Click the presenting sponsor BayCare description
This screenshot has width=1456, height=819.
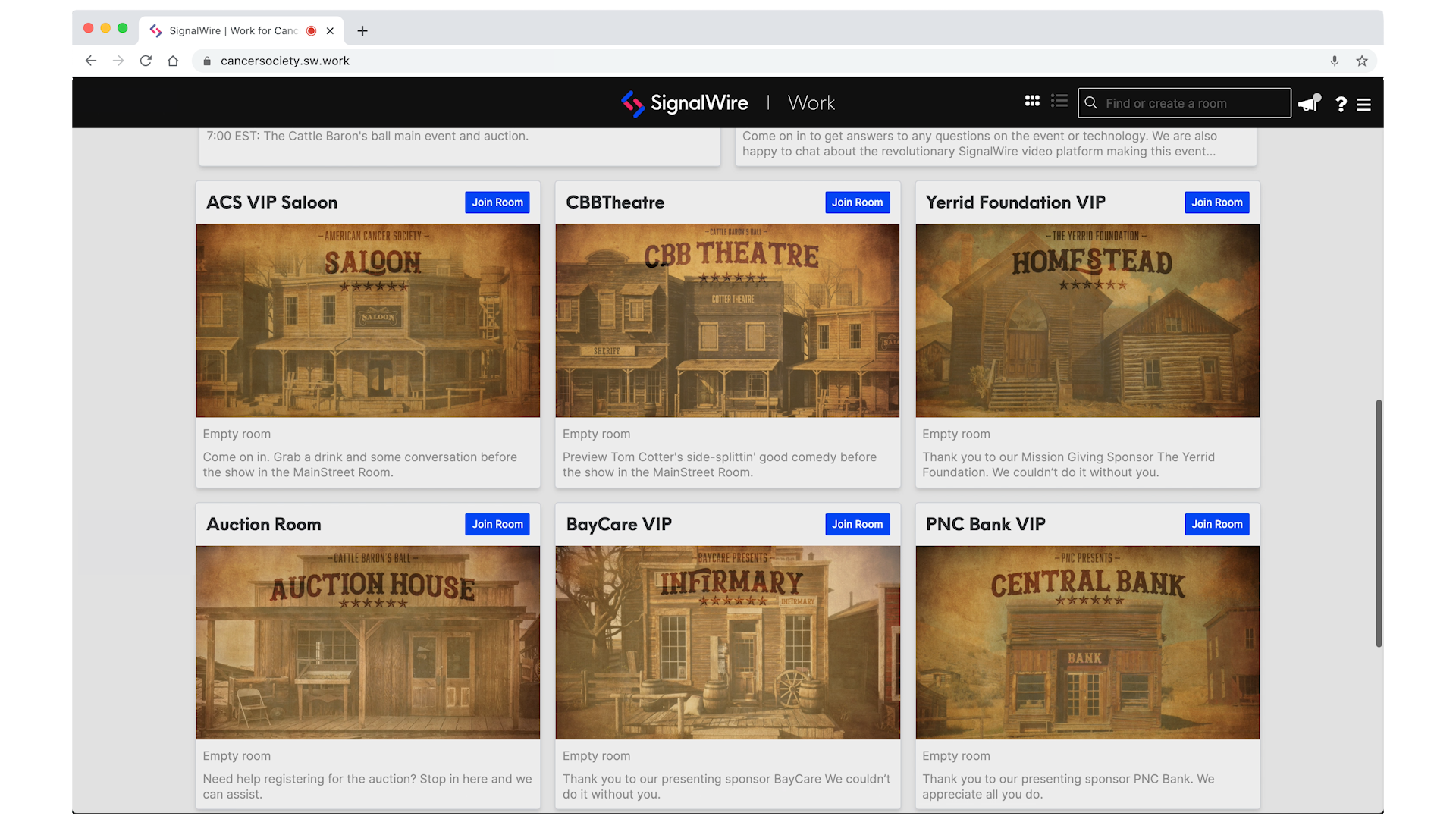[x=726, y=786]
